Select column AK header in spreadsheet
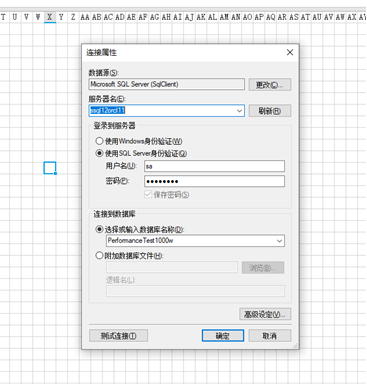This screenshot has width=367, height=385. point(201,17)
